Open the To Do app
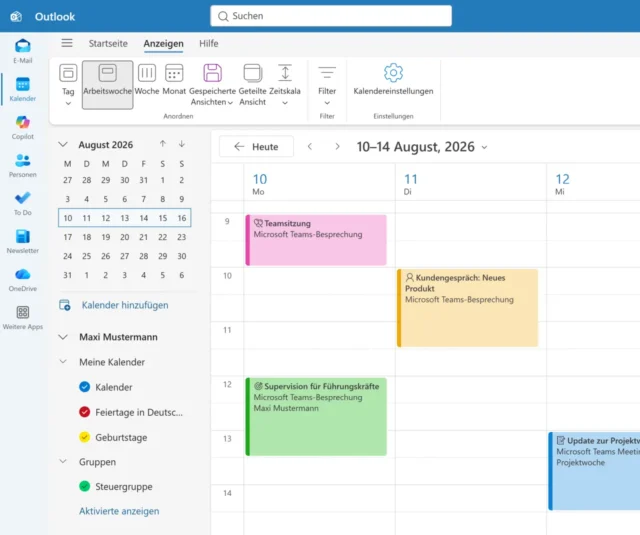Screen dimensions: 640x535 pos(22,203)
